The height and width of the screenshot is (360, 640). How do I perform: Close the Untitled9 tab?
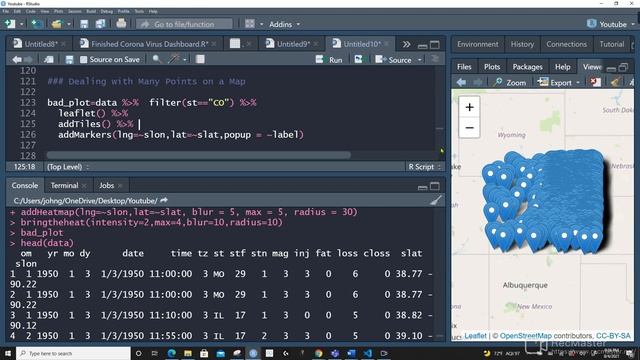(x=316, y=44)
